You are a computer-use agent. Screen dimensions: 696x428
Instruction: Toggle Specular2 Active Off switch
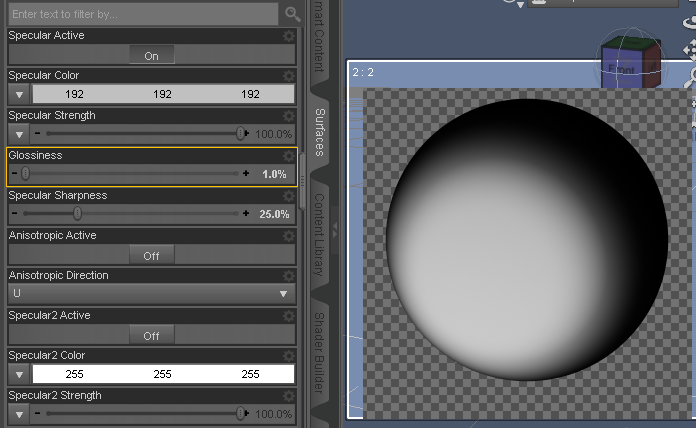point(151,336)
